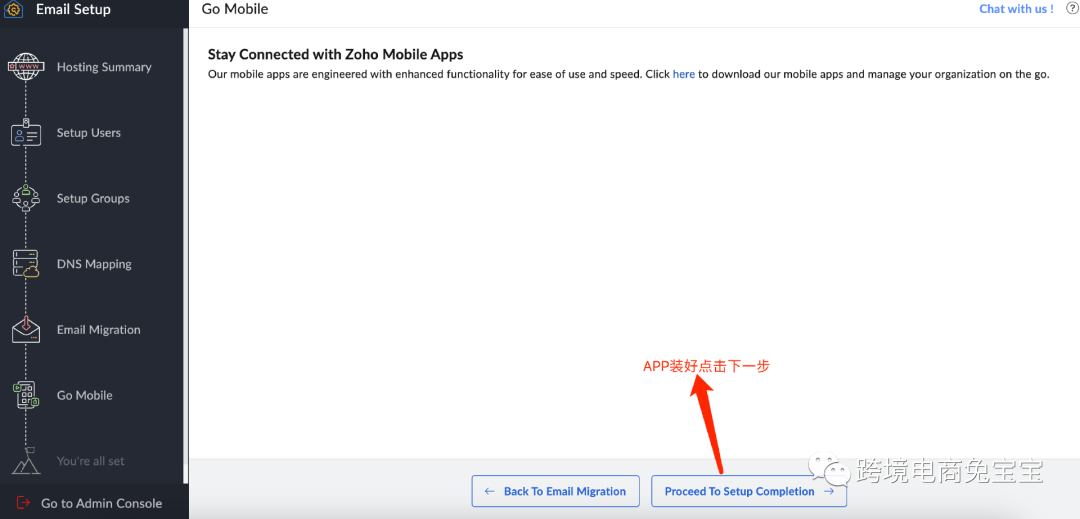Select the Email Migration step label
This screenshot has height=519, width=1080.
pos(98,330)
